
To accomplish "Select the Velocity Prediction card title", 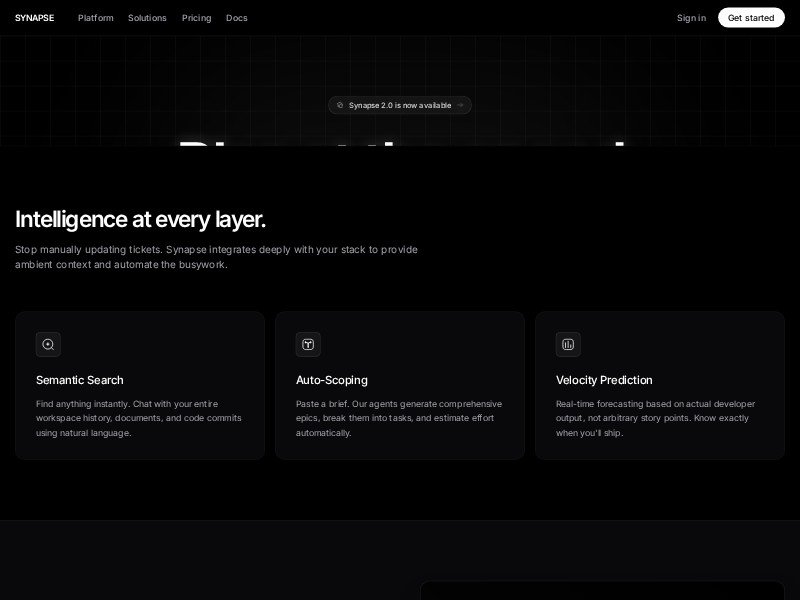I will [604, 380].
